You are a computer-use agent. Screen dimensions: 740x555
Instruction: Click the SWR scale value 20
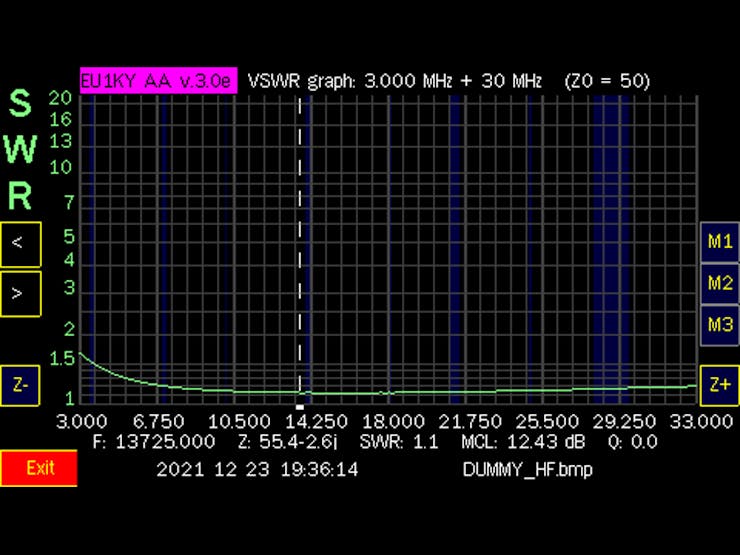tap(60, 98)
